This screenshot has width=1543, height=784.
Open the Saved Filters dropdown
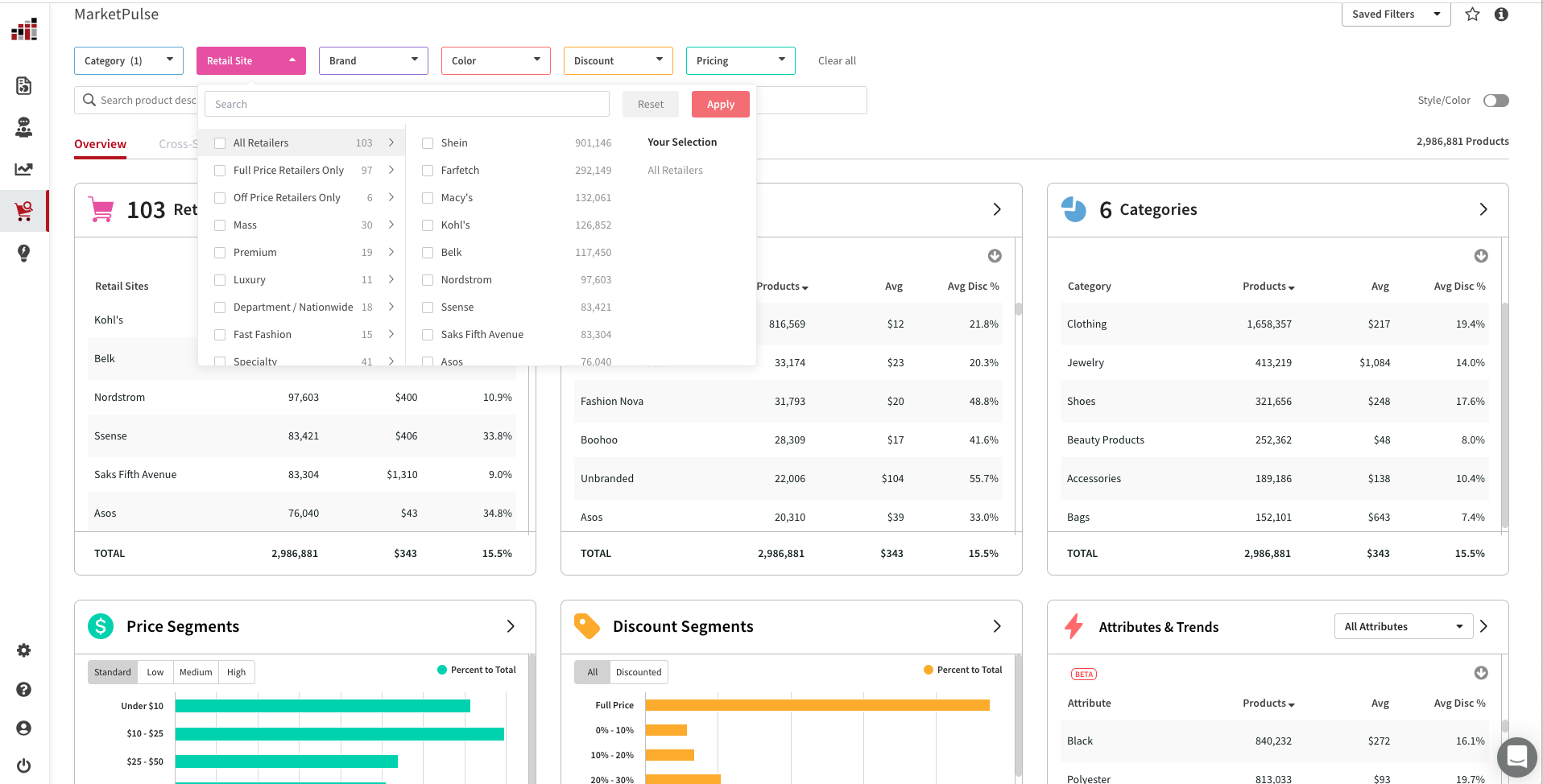pos(1396,14)
